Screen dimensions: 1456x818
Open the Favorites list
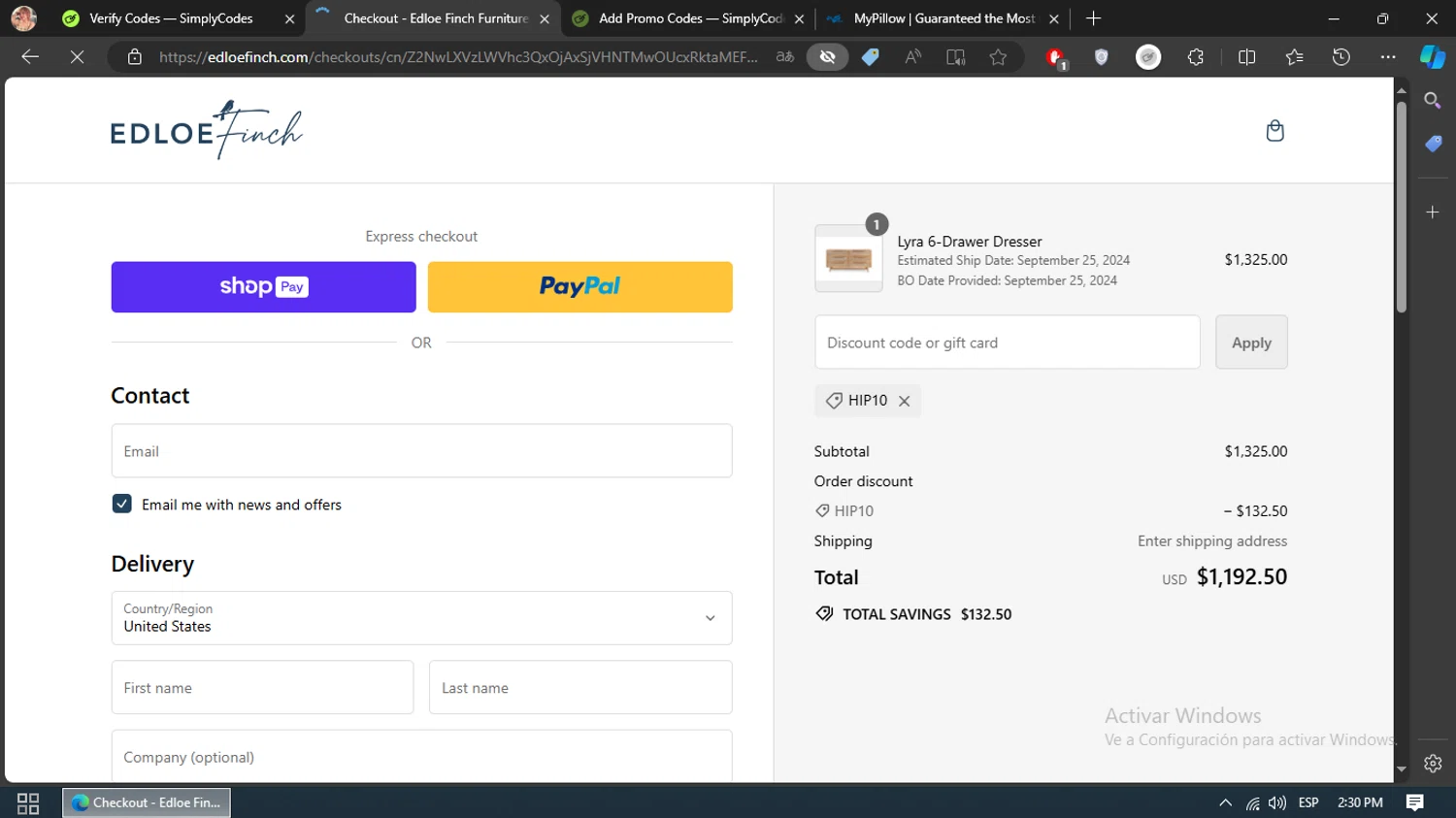click(1294, 57)
